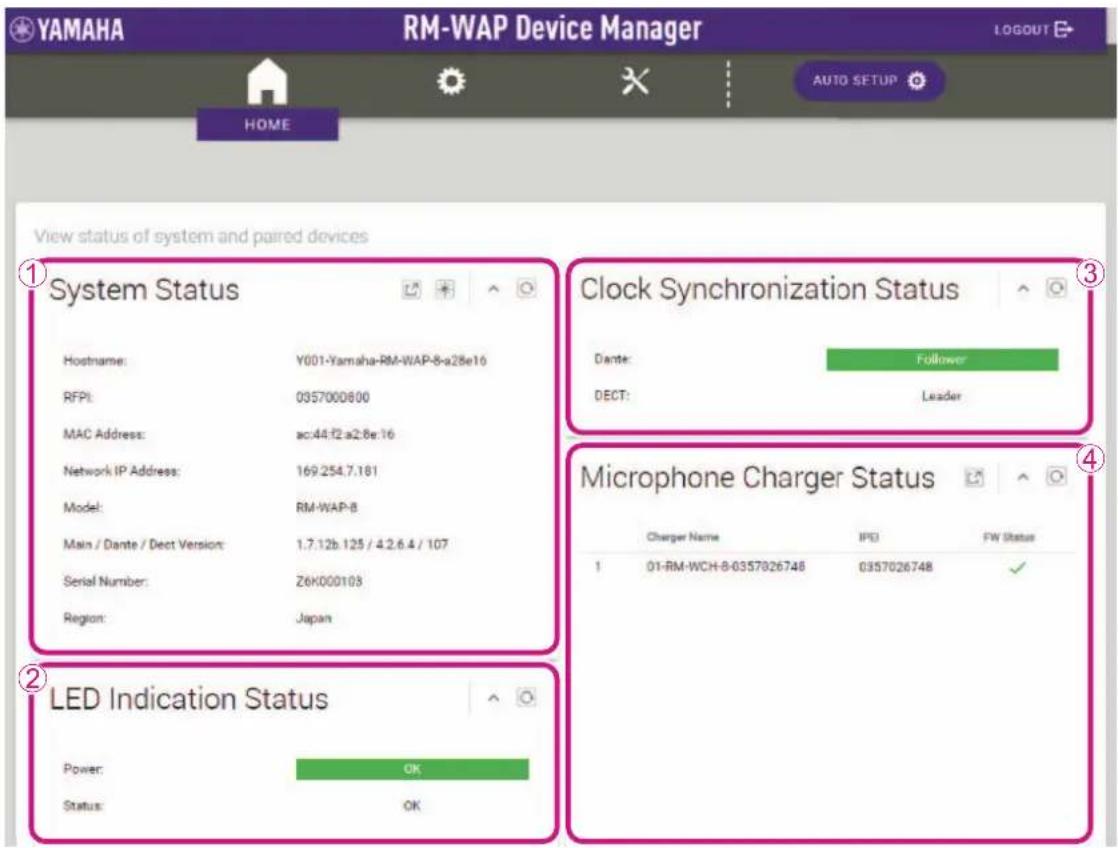The image size is (1118, 848).
Task: Refresh the Clock Synchronization Status panel
Action: click(x=1056, y=288)
